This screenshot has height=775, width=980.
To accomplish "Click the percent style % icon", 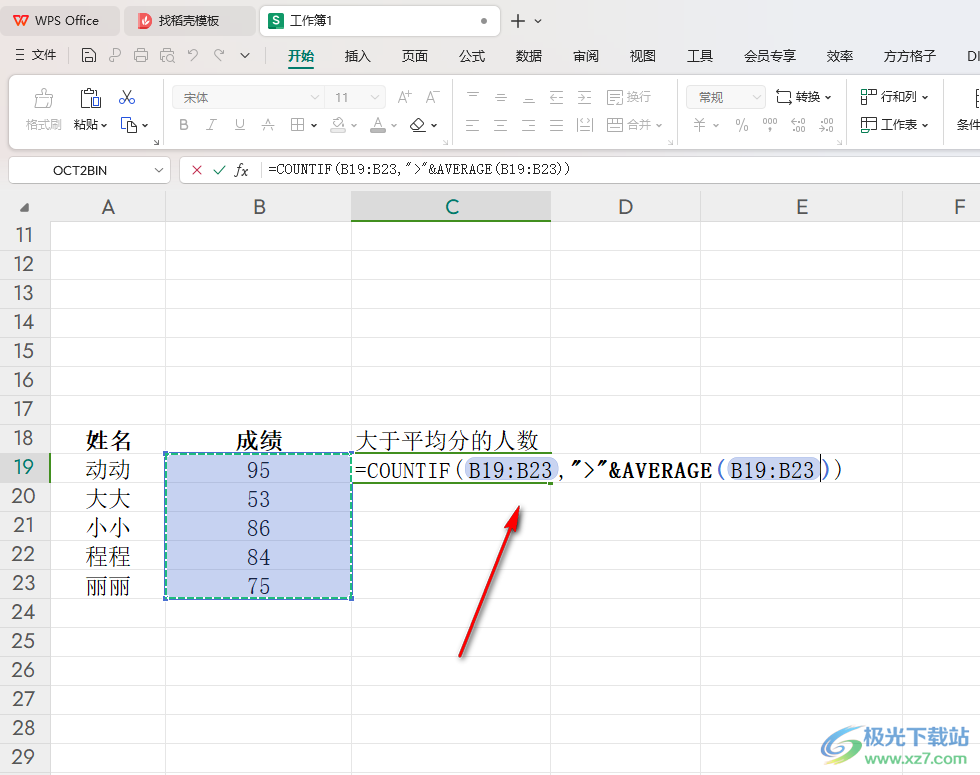I will click(x=742, y=125).
